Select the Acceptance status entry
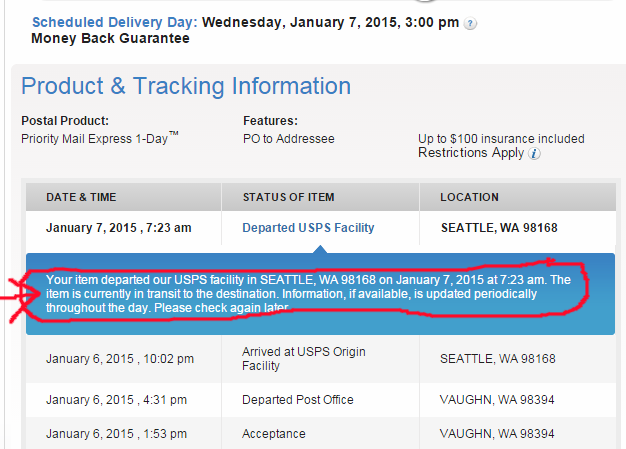The image size is (626, 449). pyautogui.click(x=274, y=432)
